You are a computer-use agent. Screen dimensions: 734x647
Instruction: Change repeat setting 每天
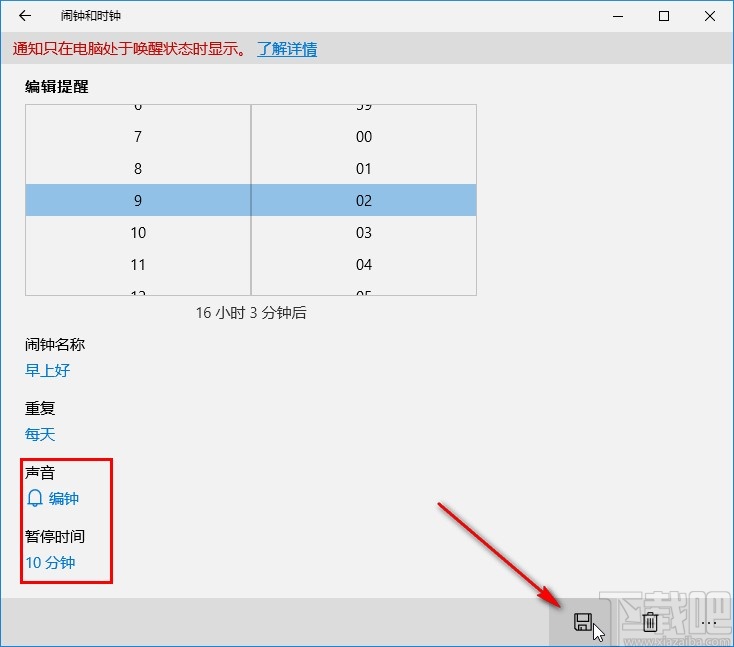point(40,434)
